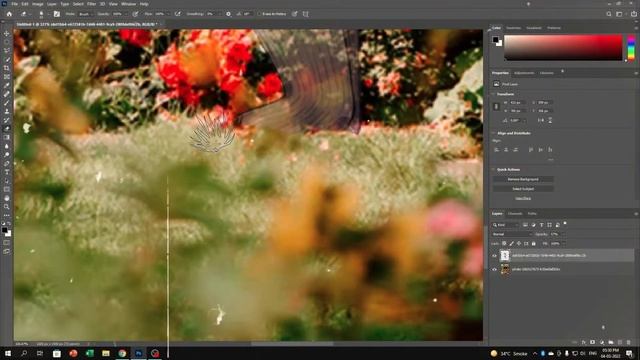Open the eraser Mode dropdown

pyautogui.click(x=86, y=14)
